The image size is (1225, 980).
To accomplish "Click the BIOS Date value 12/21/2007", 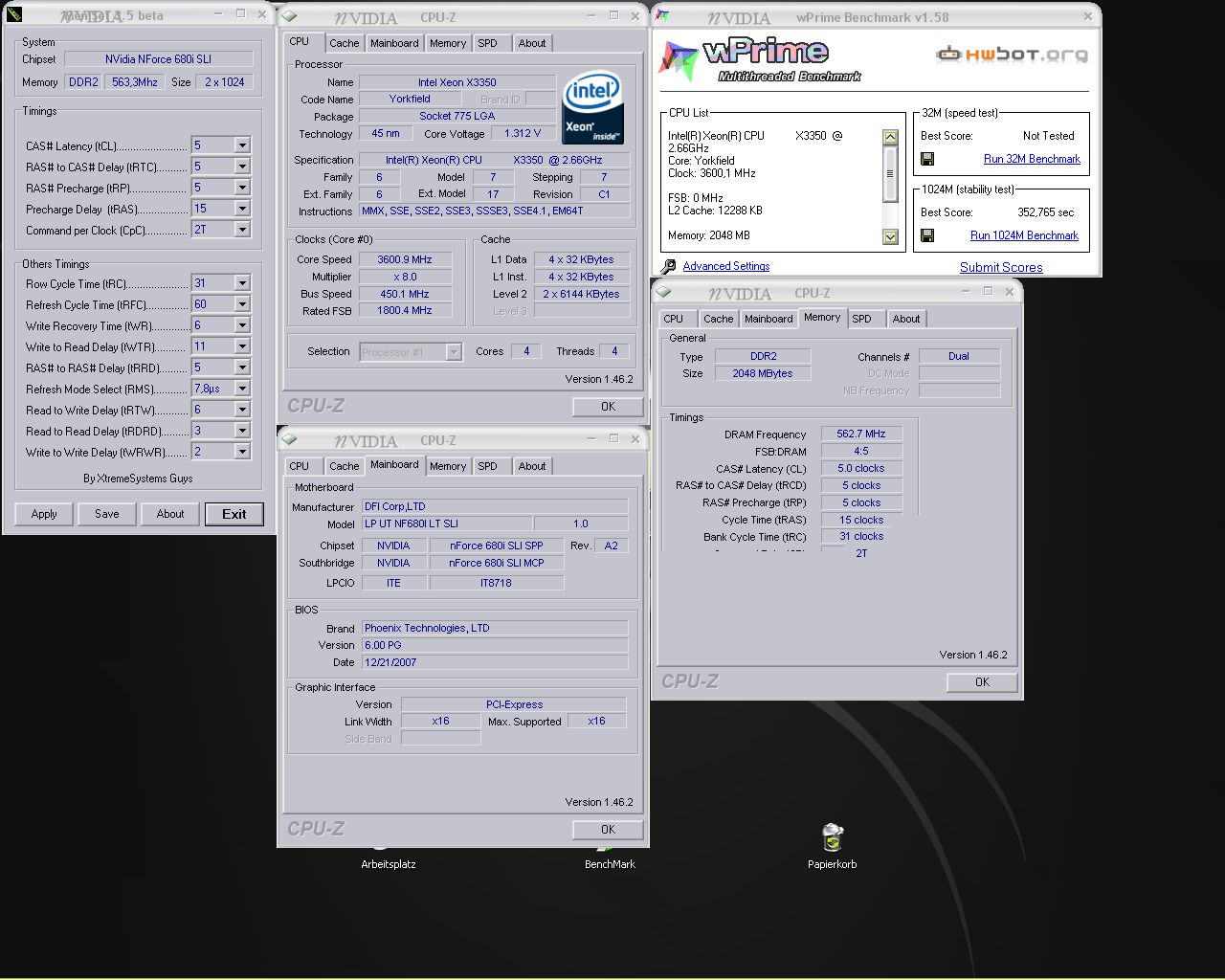I will point(495,662).
